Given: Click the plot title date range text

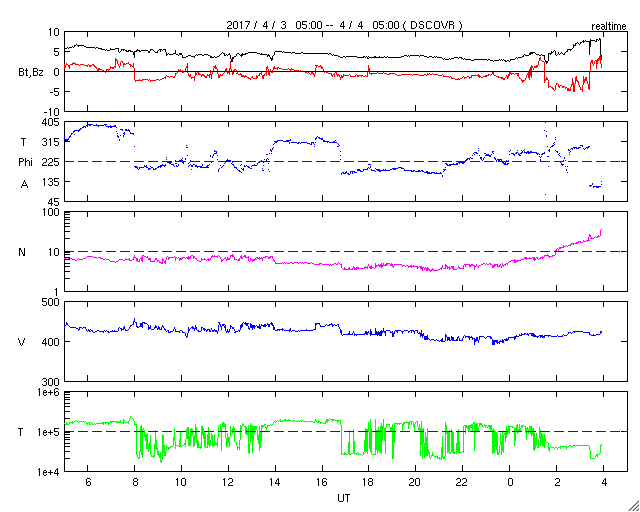Looking at the screenshot, I should tap(344, 25).
